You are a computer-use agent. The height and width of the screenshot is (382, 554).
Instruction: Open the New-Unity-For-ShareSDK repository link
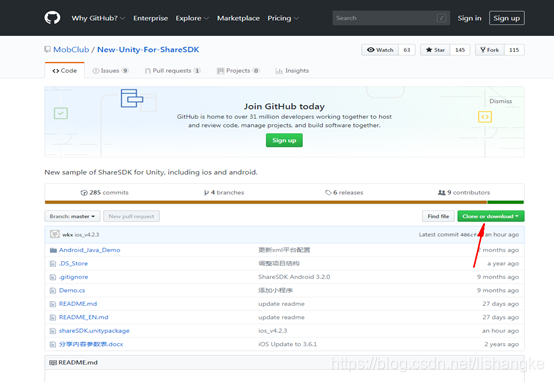click(148, 49)
